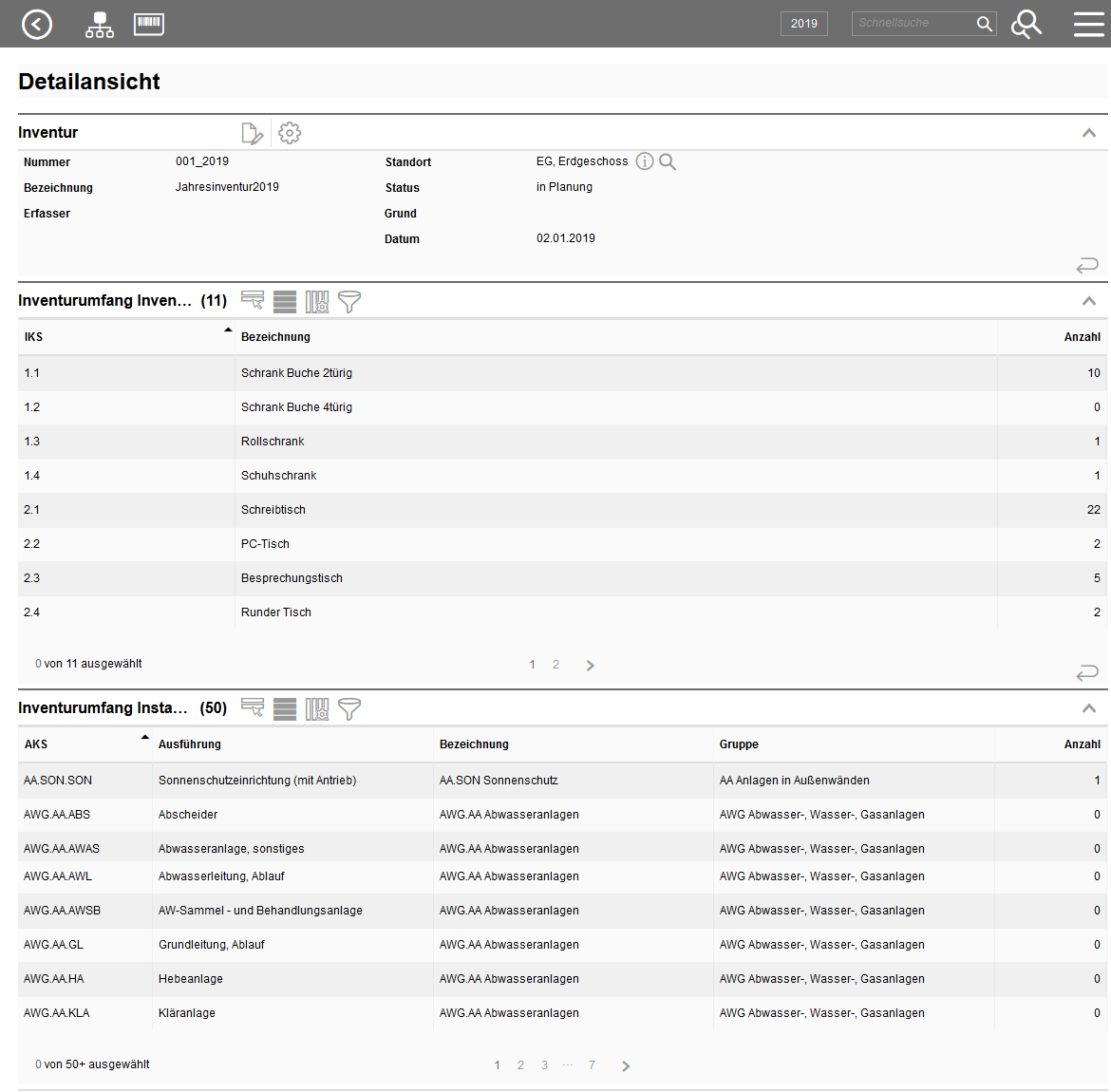Open the hierarchy tree icon
The width and height of the screenshot is (1111, 1092).
pyautogui.click(x=100, y=25)
